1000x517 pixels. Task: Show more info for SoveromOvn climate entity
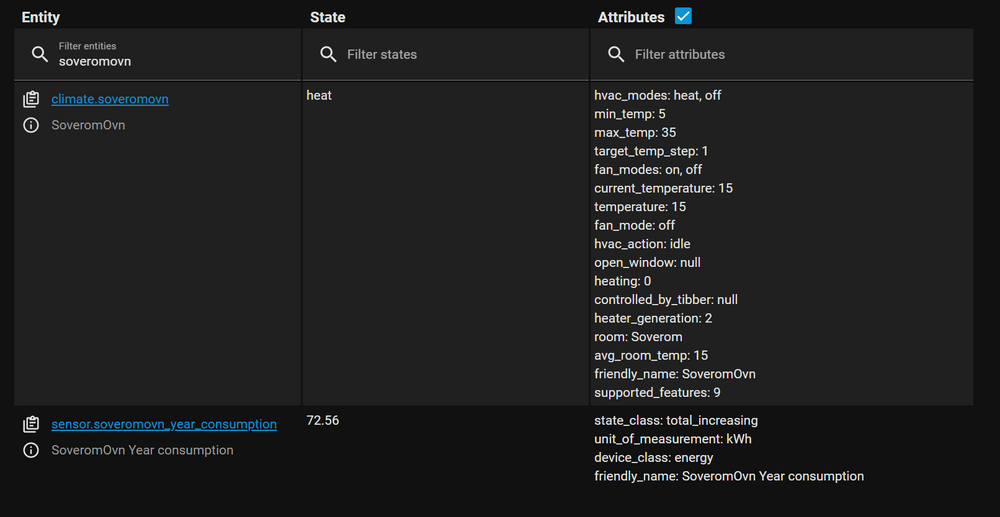(x=31, y=125)
